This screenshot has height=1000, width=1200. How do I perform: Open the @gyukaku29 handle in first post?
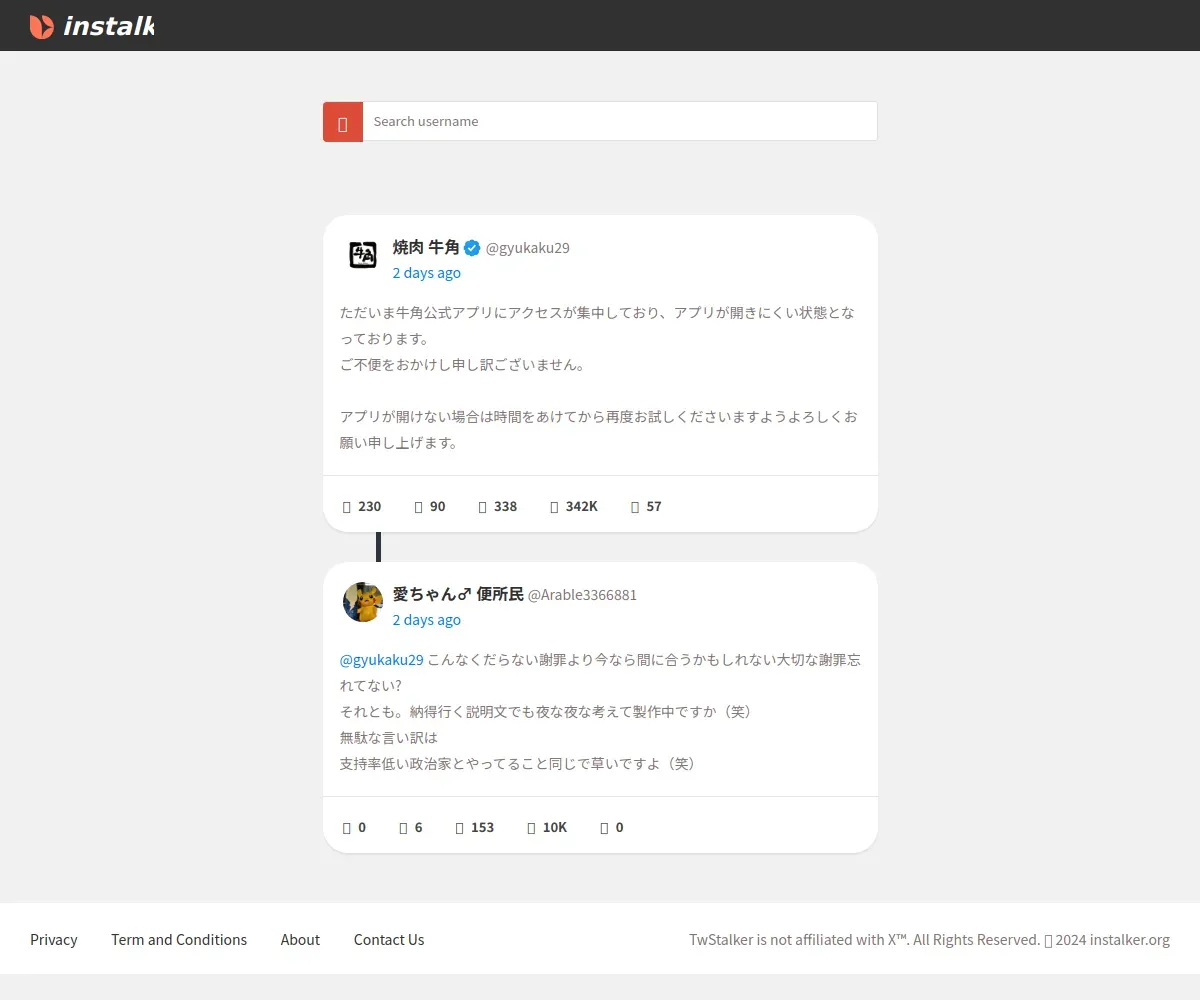tap(528, 248)
